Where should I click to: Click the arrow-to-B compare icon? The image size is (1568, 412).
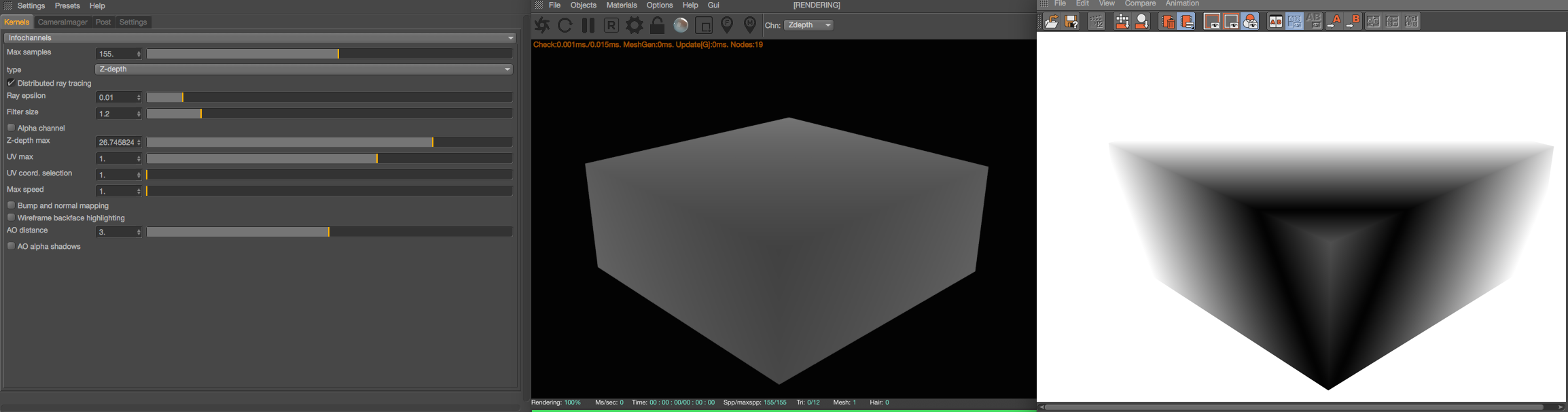click(1353, 22)
